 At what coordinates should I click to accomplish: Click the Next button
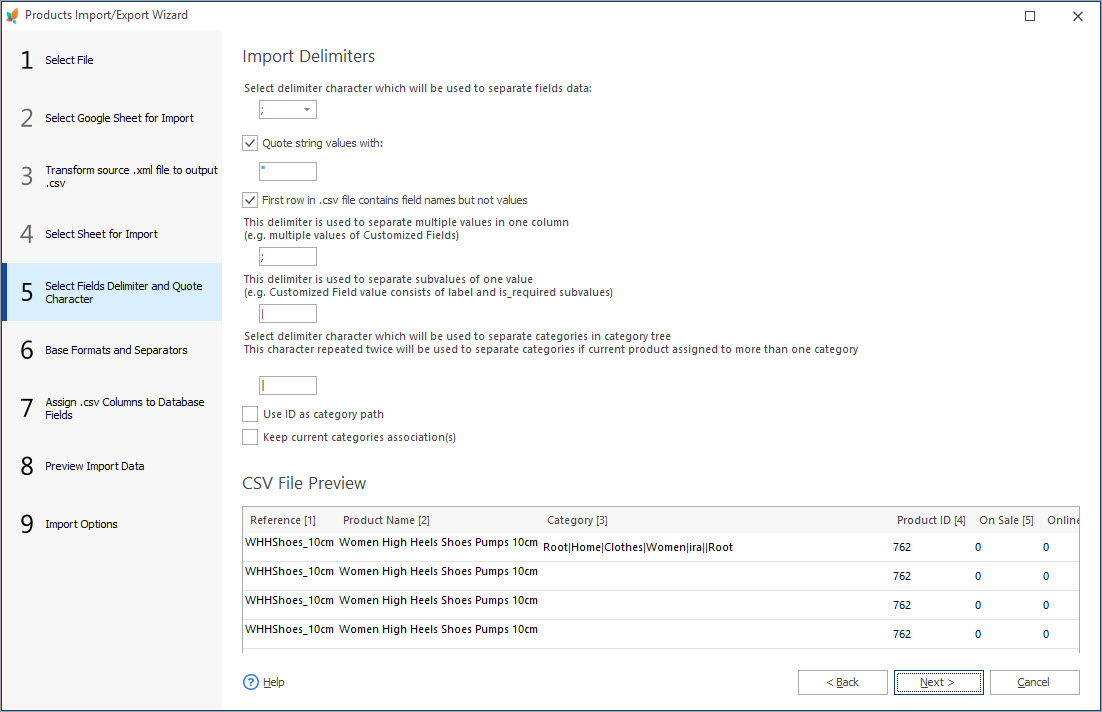(x=938, y=682)
